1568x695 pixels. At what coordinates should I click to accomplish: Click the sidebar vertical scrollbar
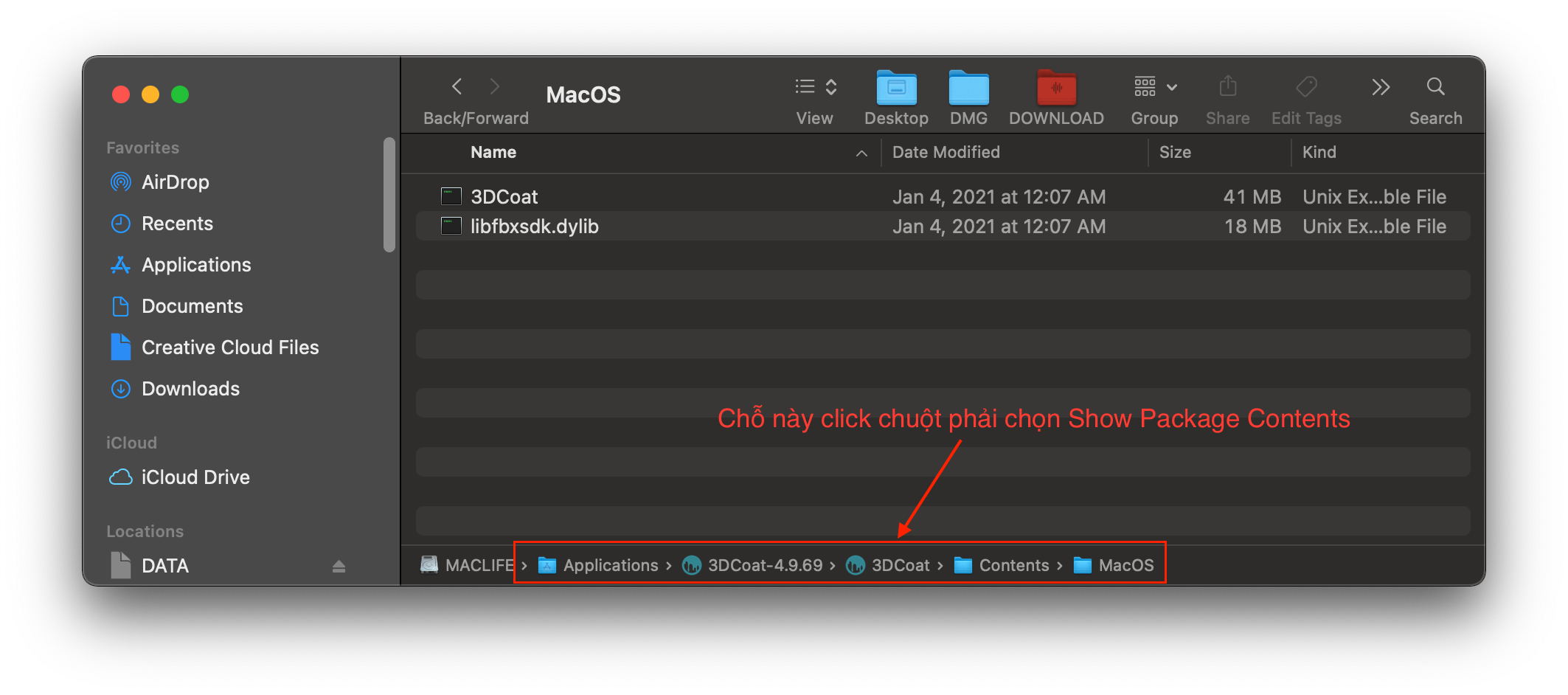[x=389, y=195]
